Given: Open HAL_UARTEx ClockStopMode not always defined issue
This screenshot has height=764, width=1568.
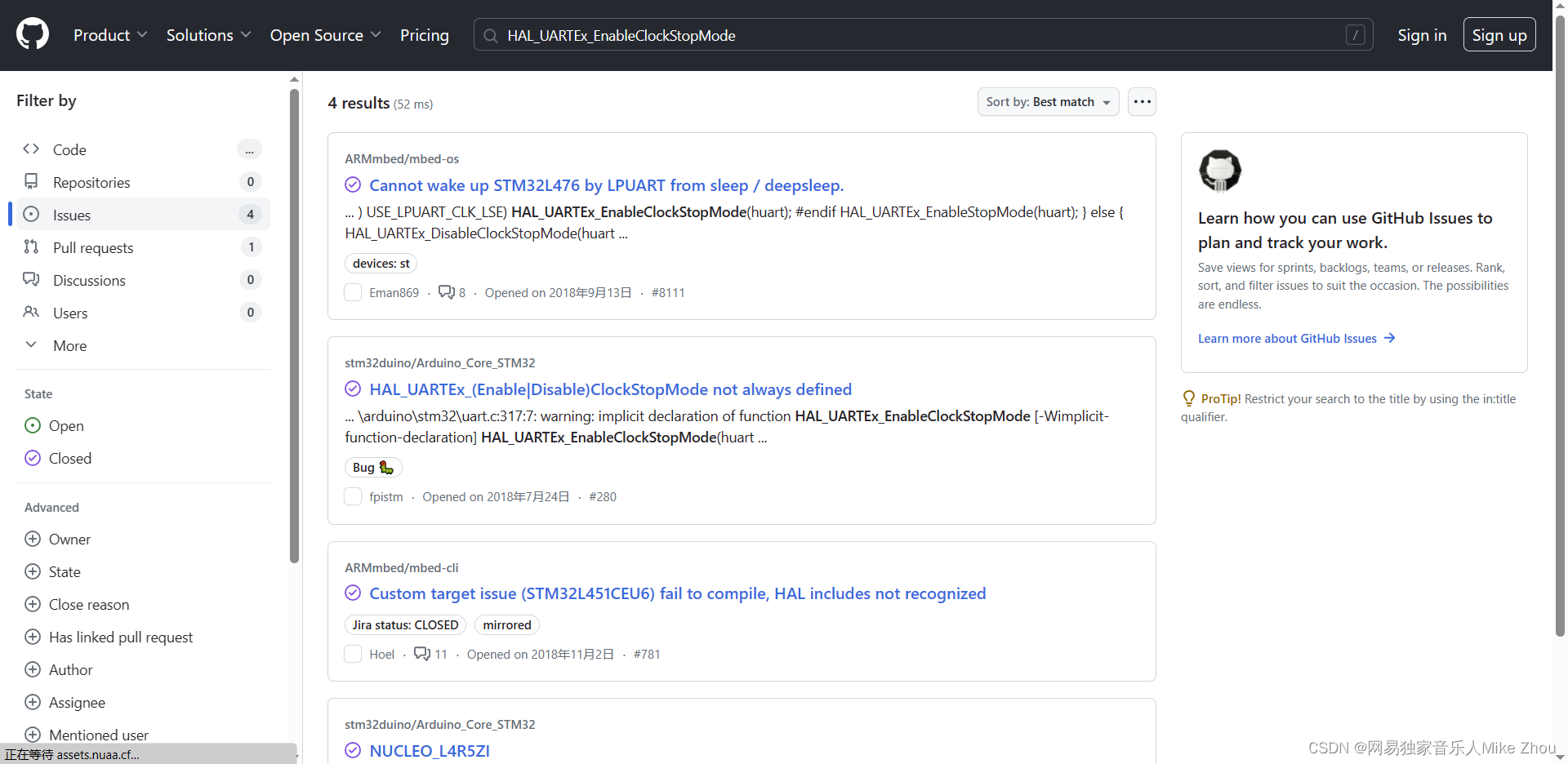Looking at the screenshot, I should (x=611, y=389).
